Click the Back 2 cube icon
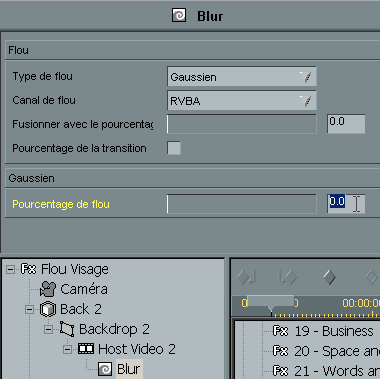Image resolution: width=380 pixels, height=379 pixels. point(48,309)
